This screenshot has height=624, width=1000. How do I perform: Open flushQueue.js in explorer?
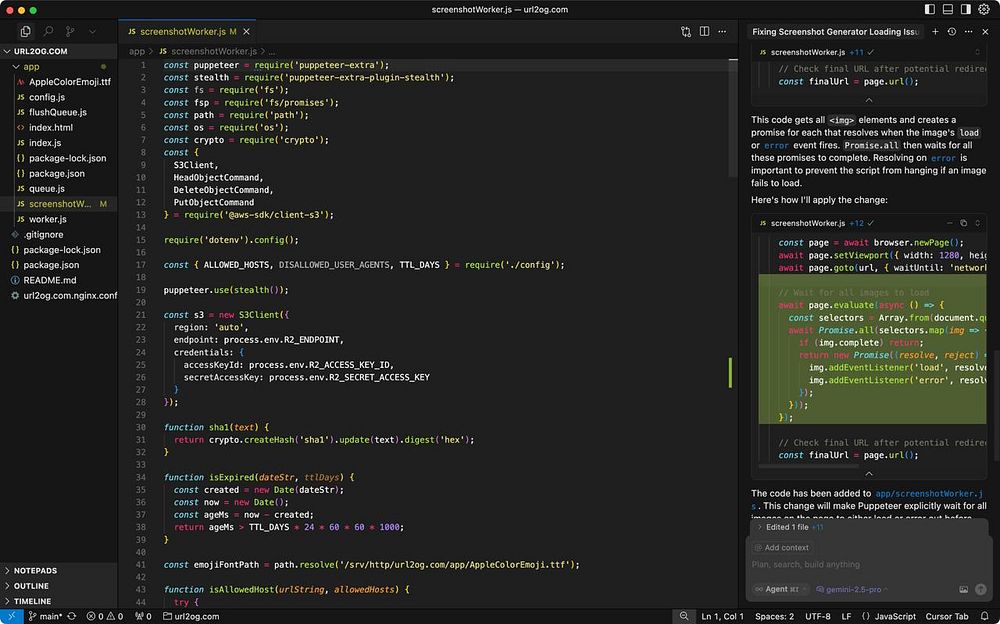point(59,112)
